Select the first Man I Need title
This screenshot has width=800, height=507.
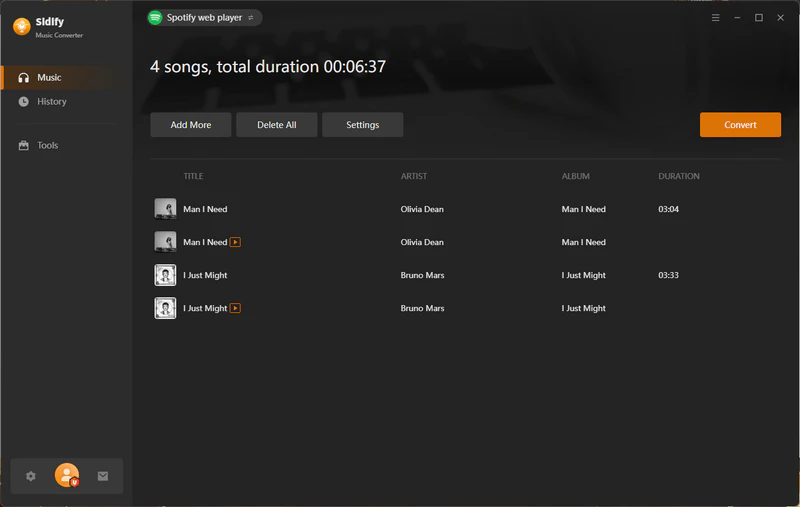[x=205, y=209]
